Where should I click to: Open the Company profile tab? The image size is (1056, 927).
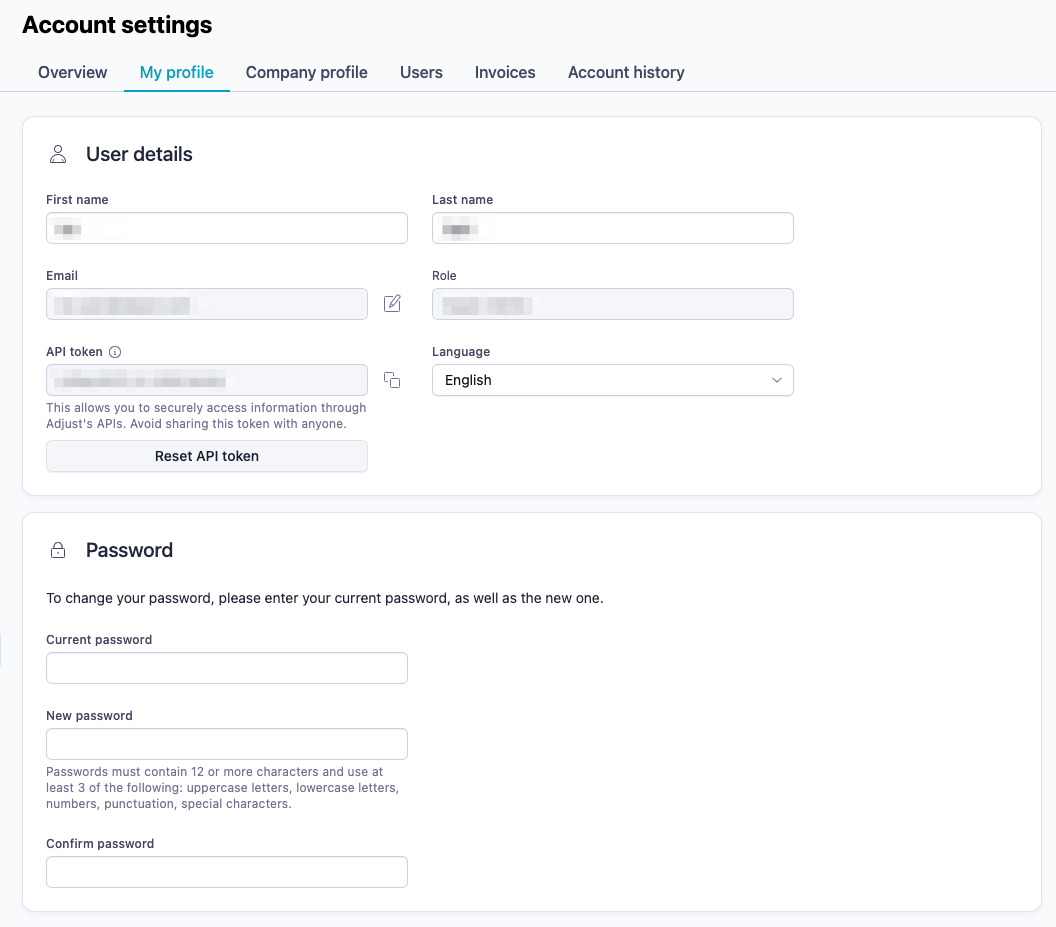pyautogui.click(x=306, y=72)
